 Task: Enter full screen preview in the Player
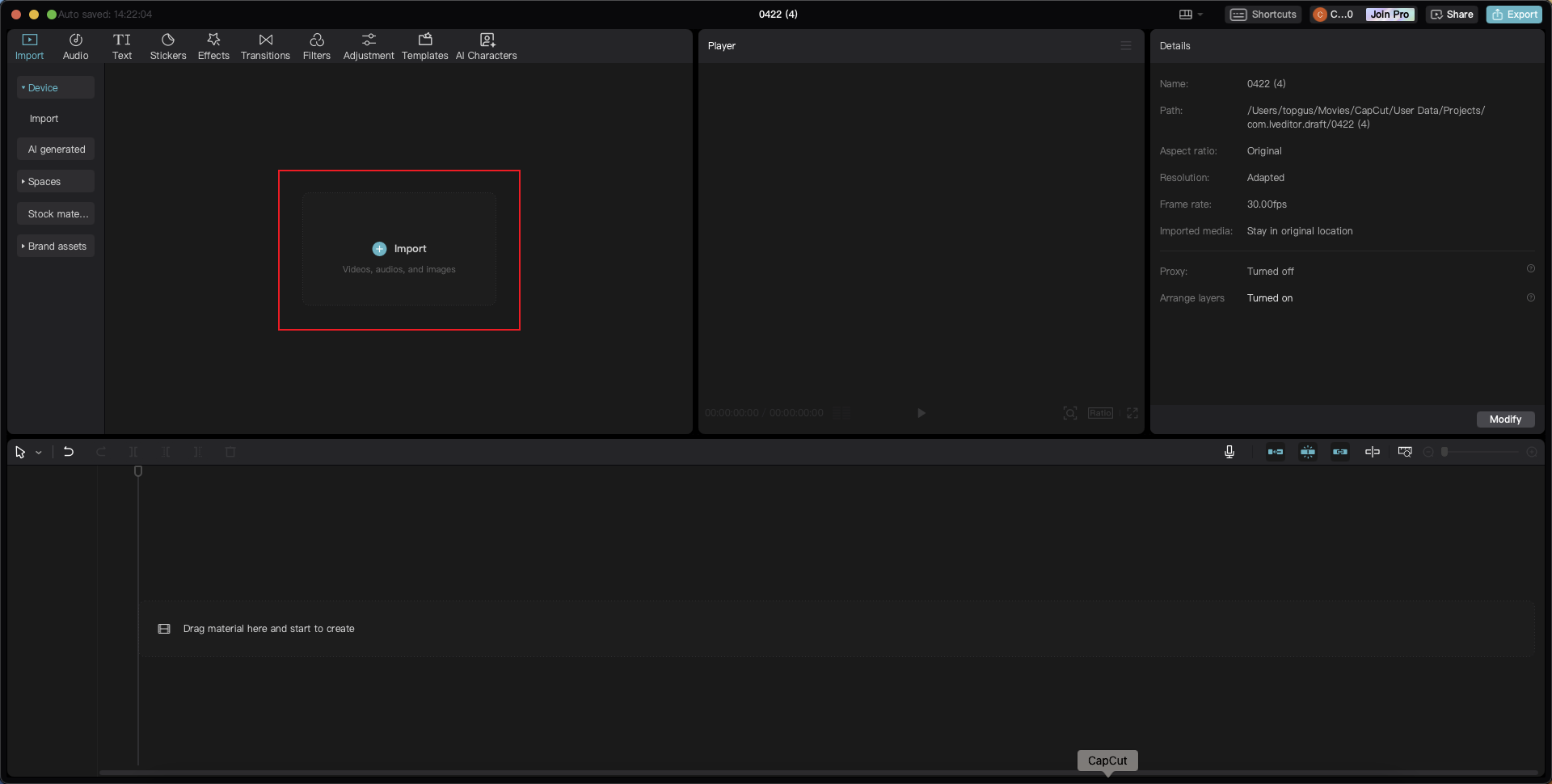tap(1132, 413)
